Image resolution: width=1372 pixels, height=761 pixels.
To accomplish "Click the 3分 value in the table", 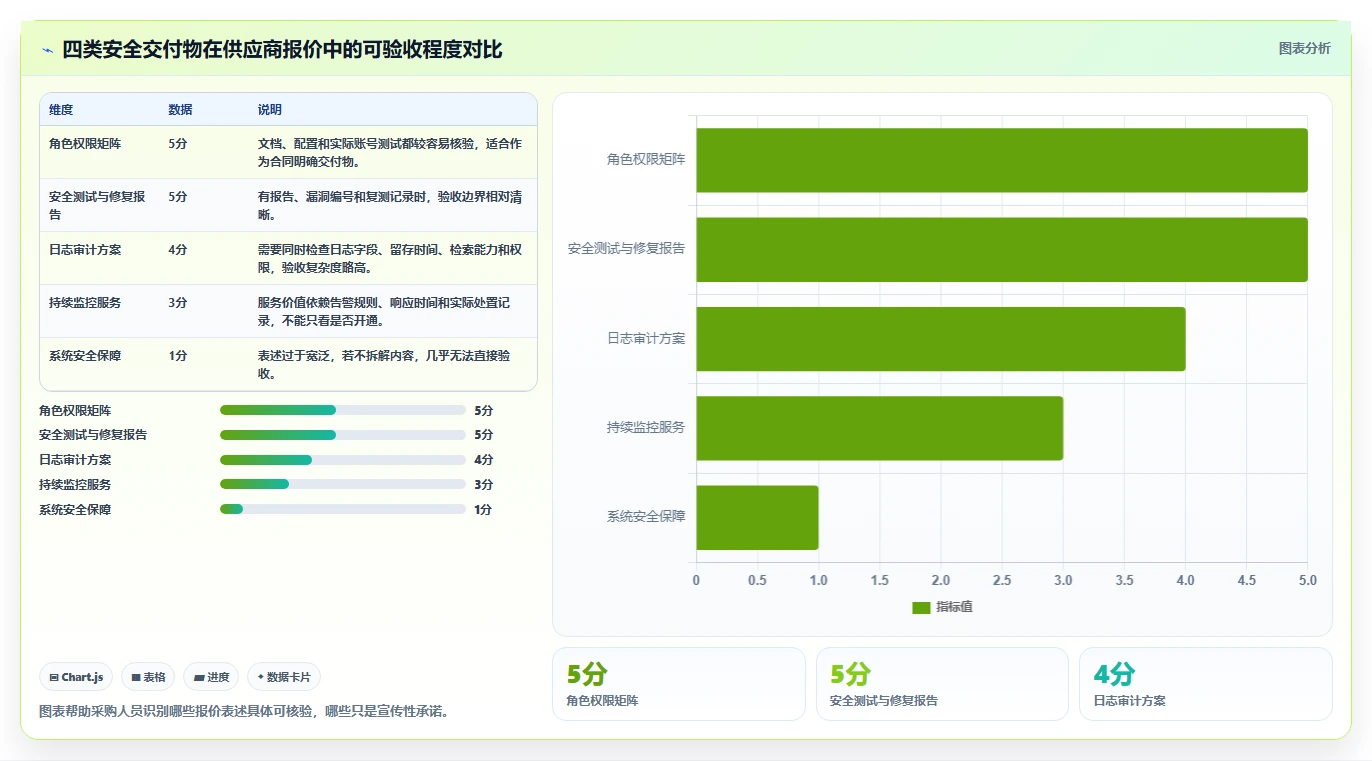I will (178, 303).
